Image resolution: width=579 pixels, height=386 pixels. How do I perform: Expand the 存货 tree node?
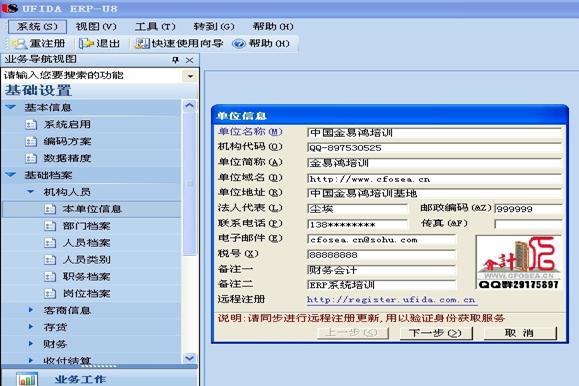pos(31,327)
